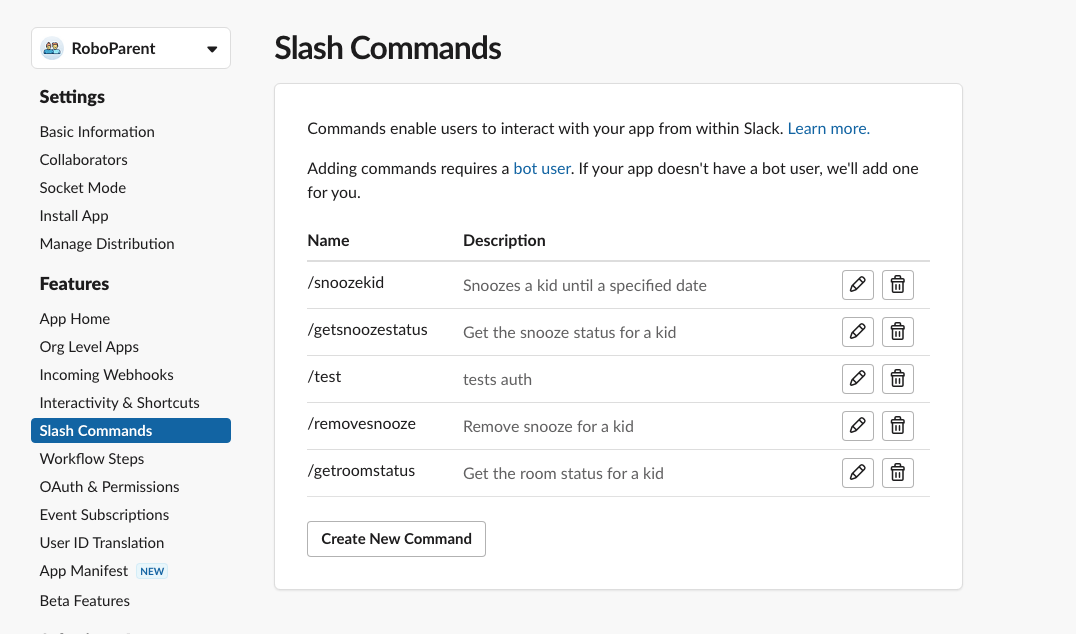Edit the /test command
This screenshot has width=1076, height=634.
click(857, 378)
